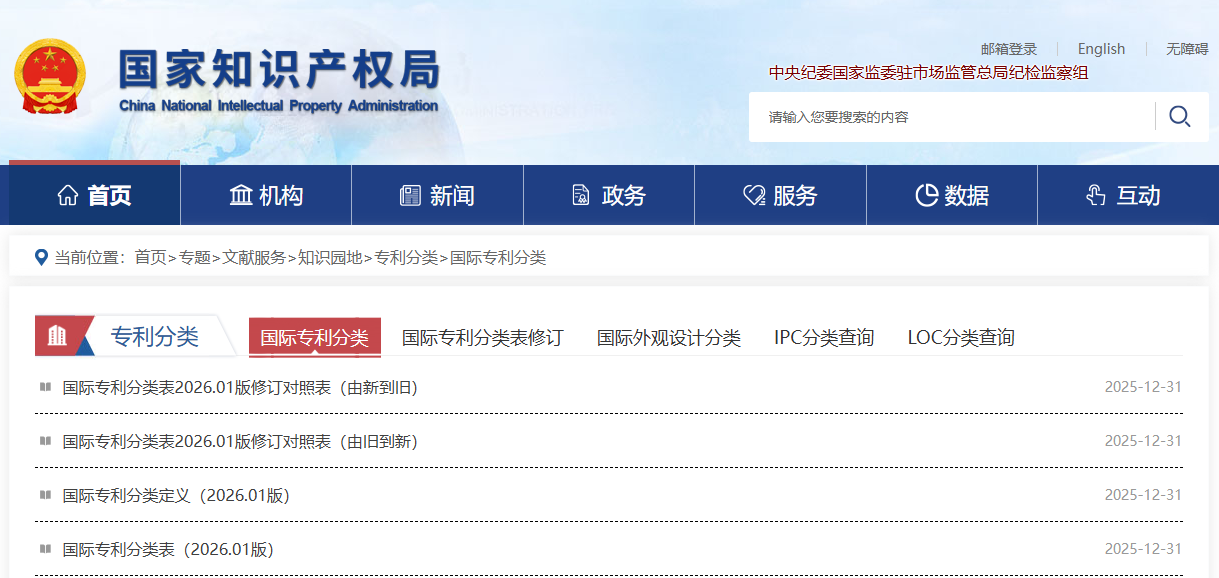
Task: Click the location pin breadcrumb icon
Action: click(41, 258)
